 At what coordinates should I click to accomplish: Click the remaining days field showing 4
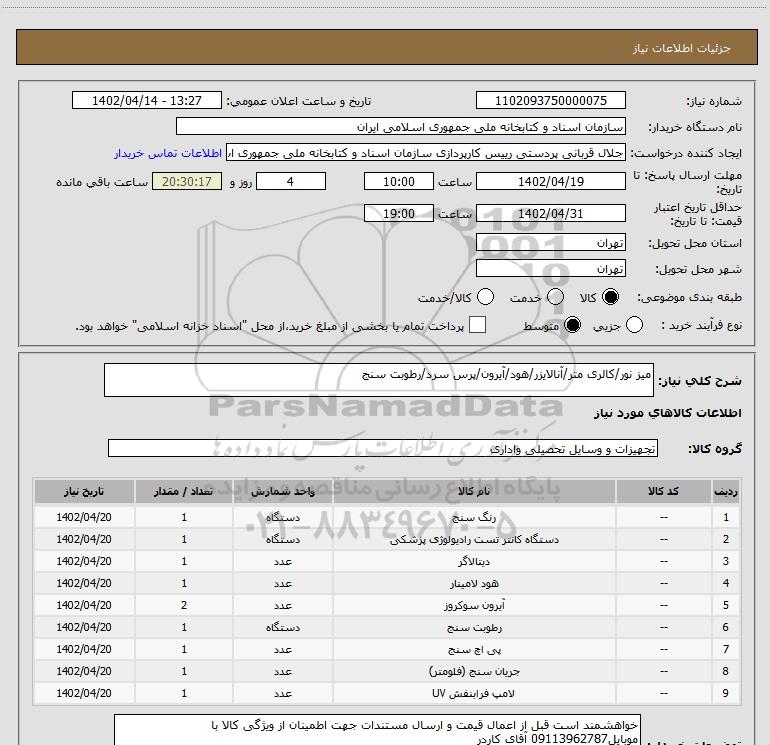coord(291,181)
